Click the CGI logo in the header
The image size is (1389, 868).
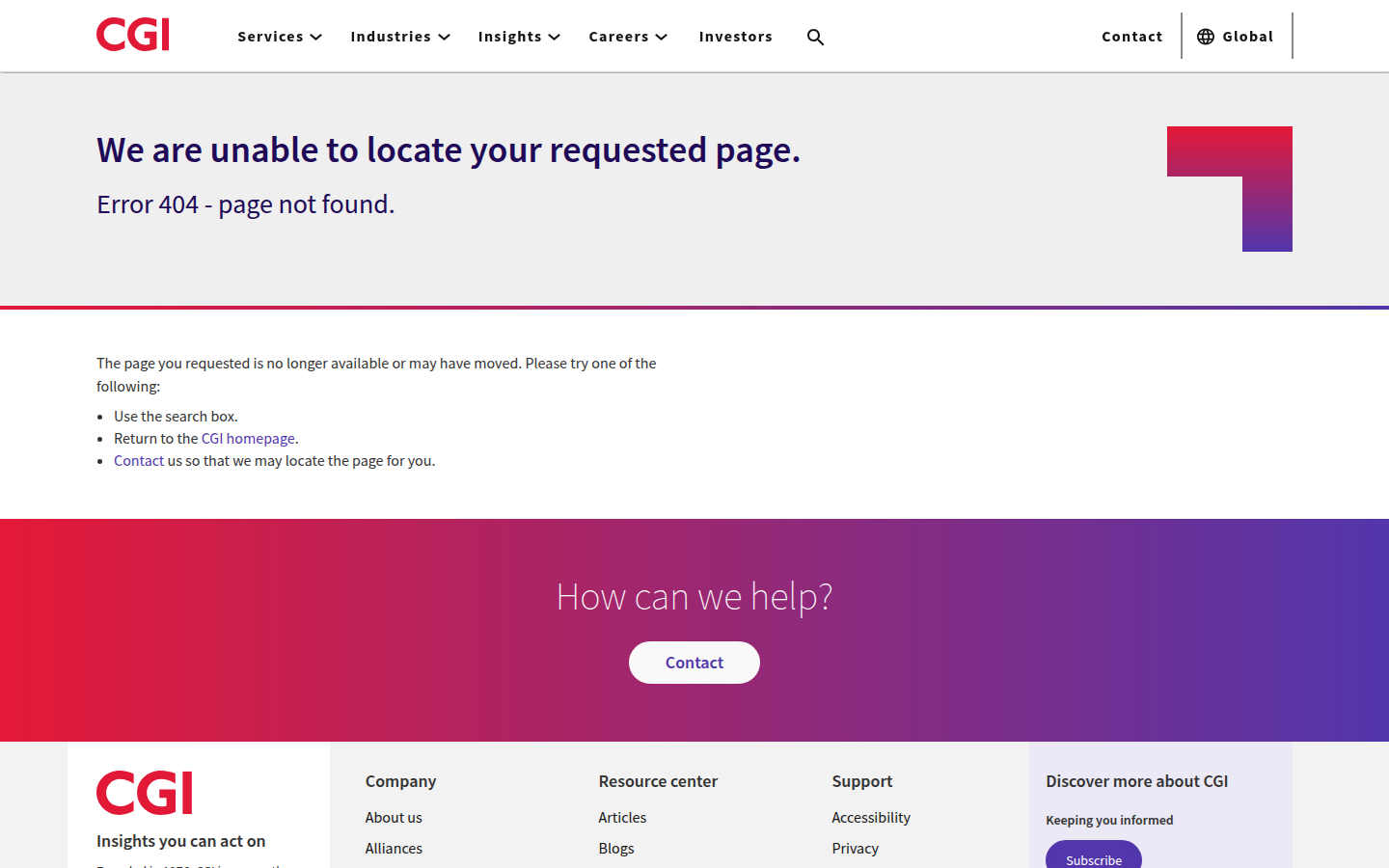[133, 36]
